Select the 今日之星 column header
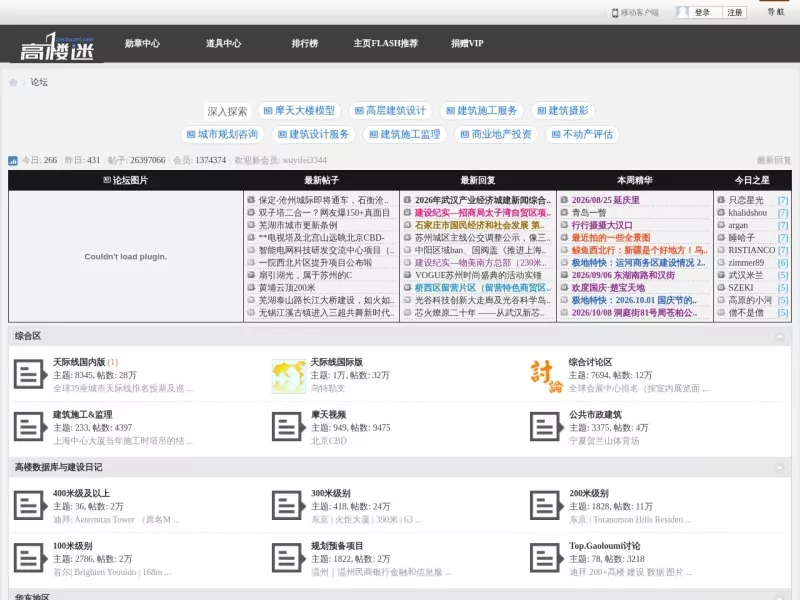 tap(752, 180)
